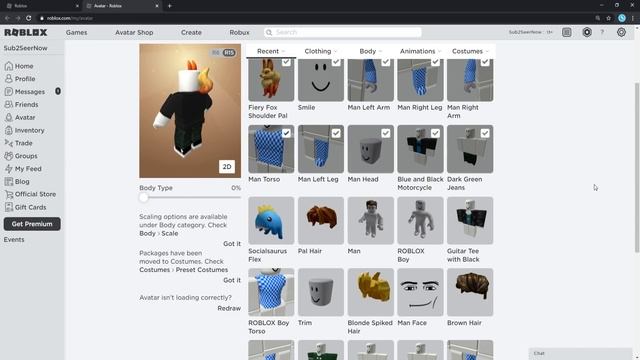The image size is (640, 360).
Task: Uncheck Man Right Leg item
Action: 436,62
